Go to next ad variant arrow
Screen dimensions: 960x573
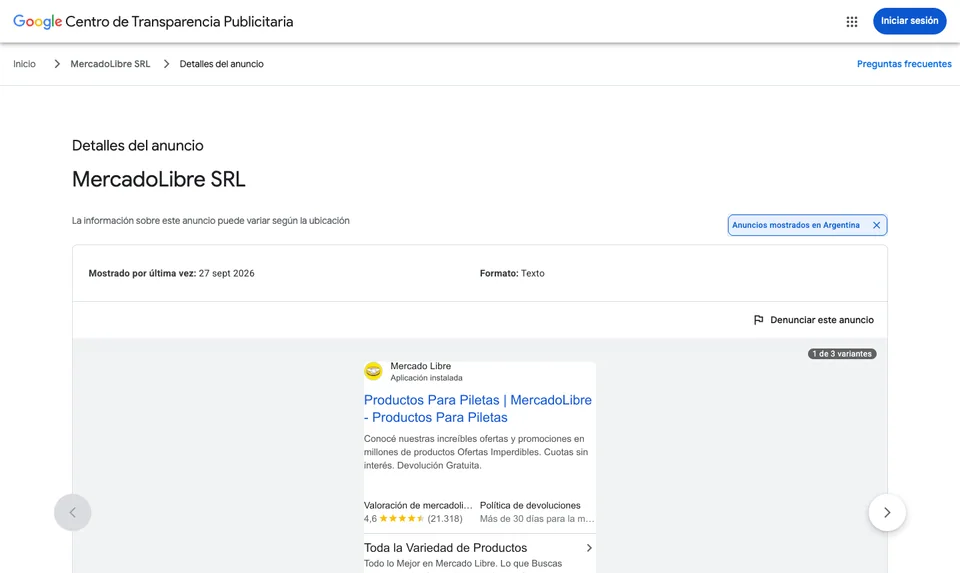point(887,512)
